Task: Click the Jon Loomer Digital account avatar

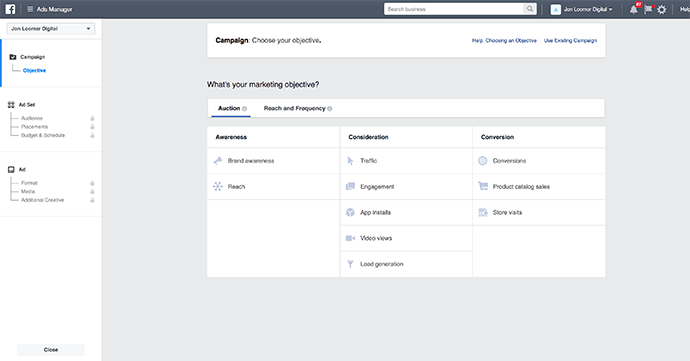Action: tap(555, 9)
